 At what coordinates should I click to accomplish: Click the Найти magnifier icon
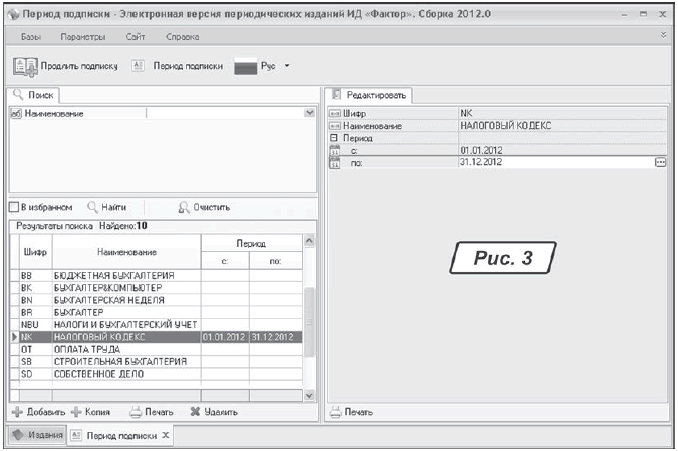pos(92,207)
